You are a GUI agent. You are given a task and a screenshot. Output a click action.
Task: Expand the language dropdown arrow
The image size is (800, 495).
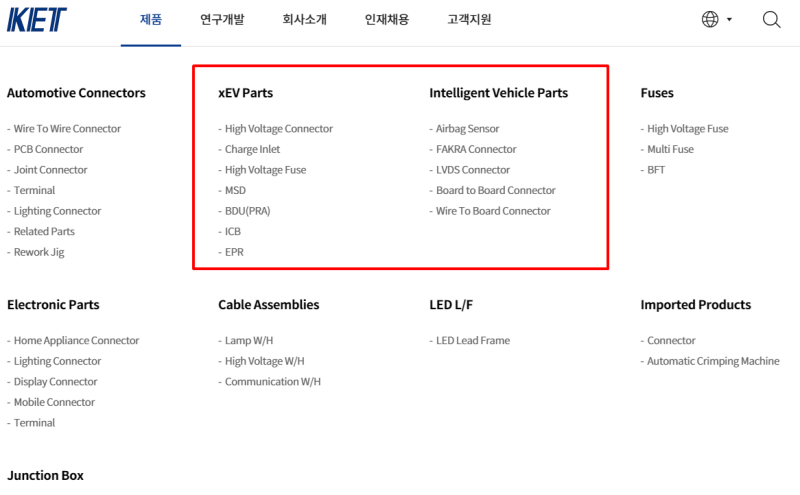pyautogui.click(x=730, y=19)
